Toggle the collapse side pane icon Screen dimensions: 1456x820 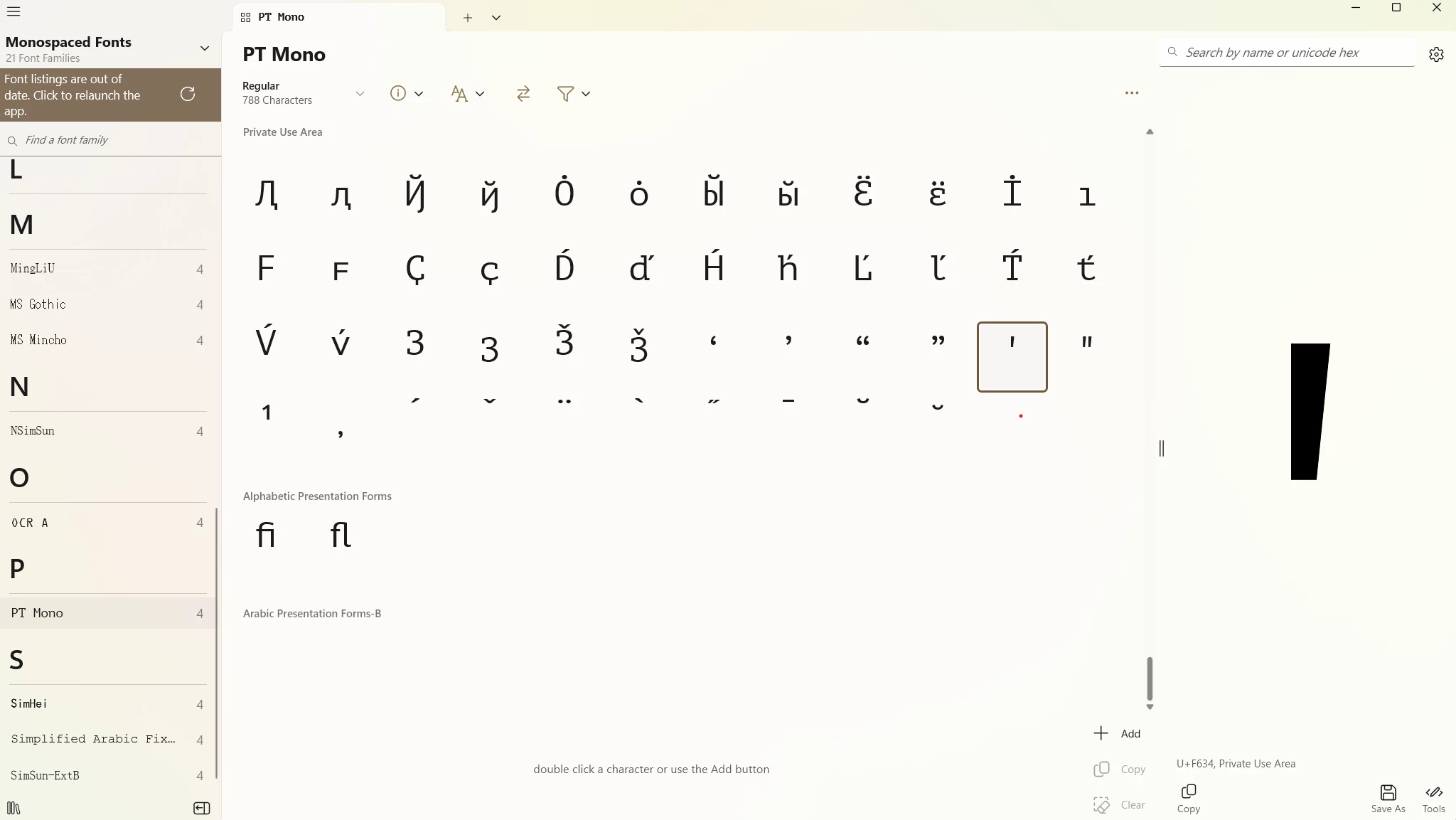tap(201, 808)
